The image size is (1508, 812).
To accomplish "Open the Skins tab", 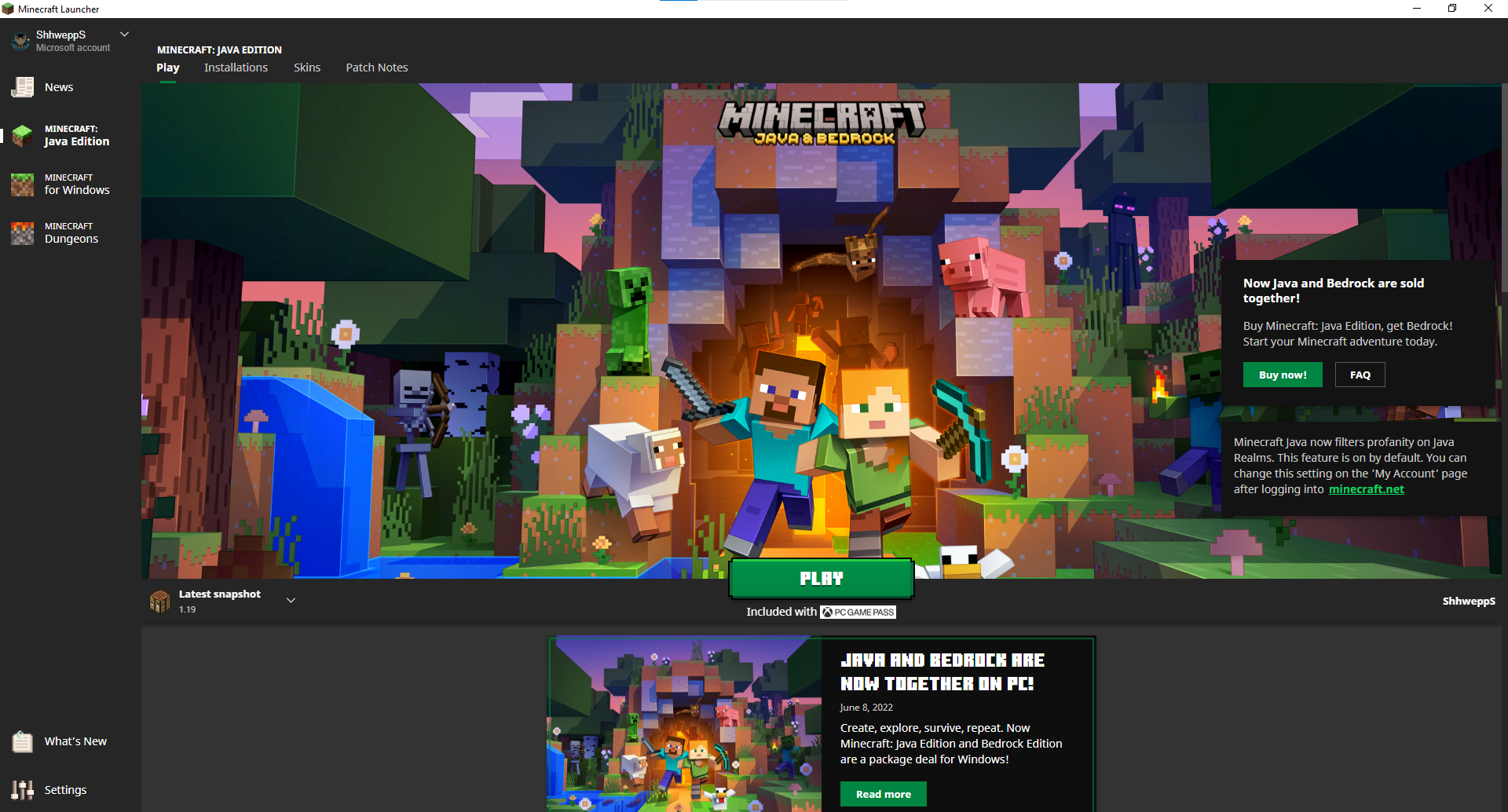I will click(307, 68).
